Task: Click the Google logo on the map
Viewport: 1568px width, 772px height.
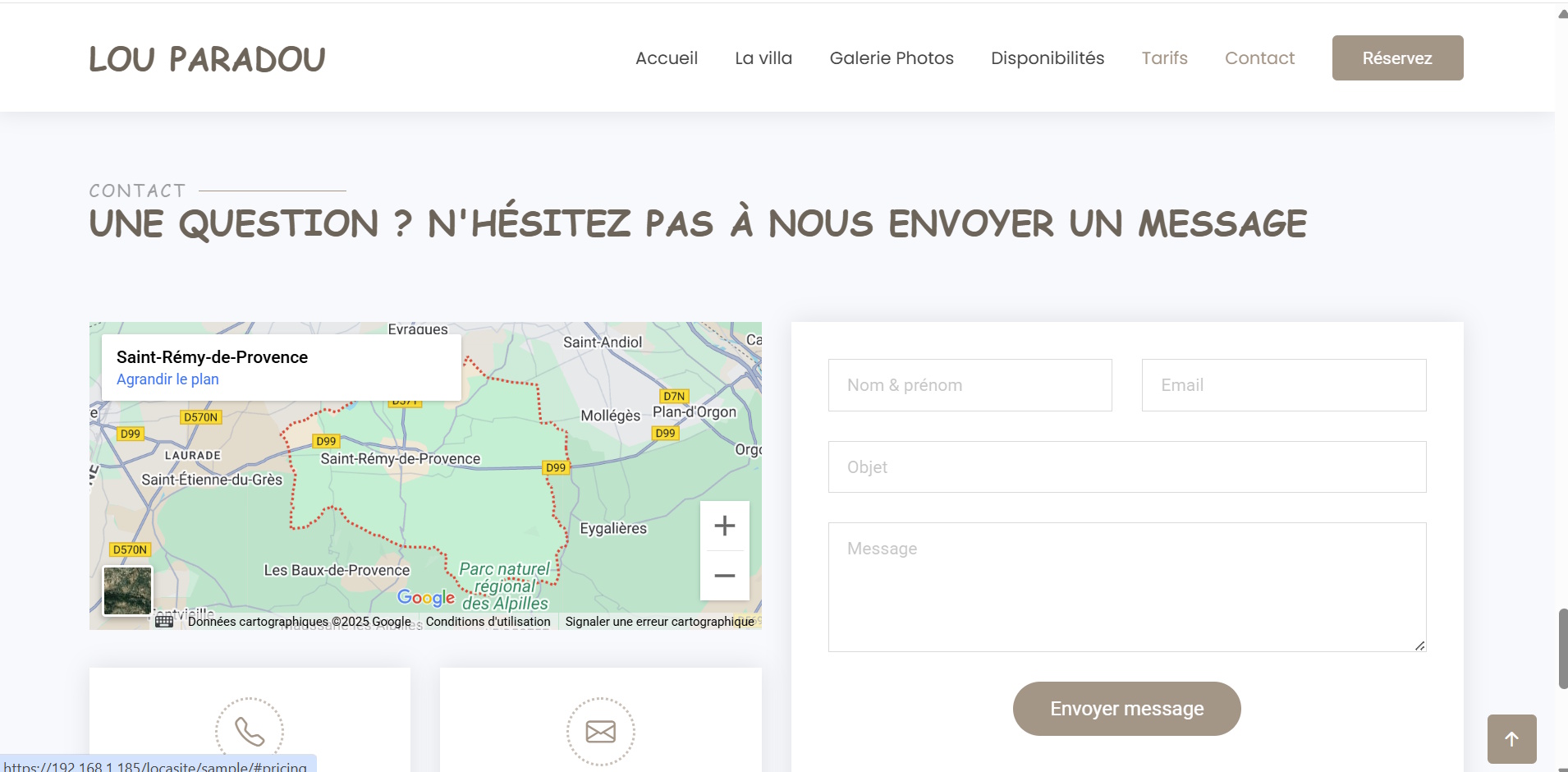Action: pyautogui.click(x=425, y=598)
